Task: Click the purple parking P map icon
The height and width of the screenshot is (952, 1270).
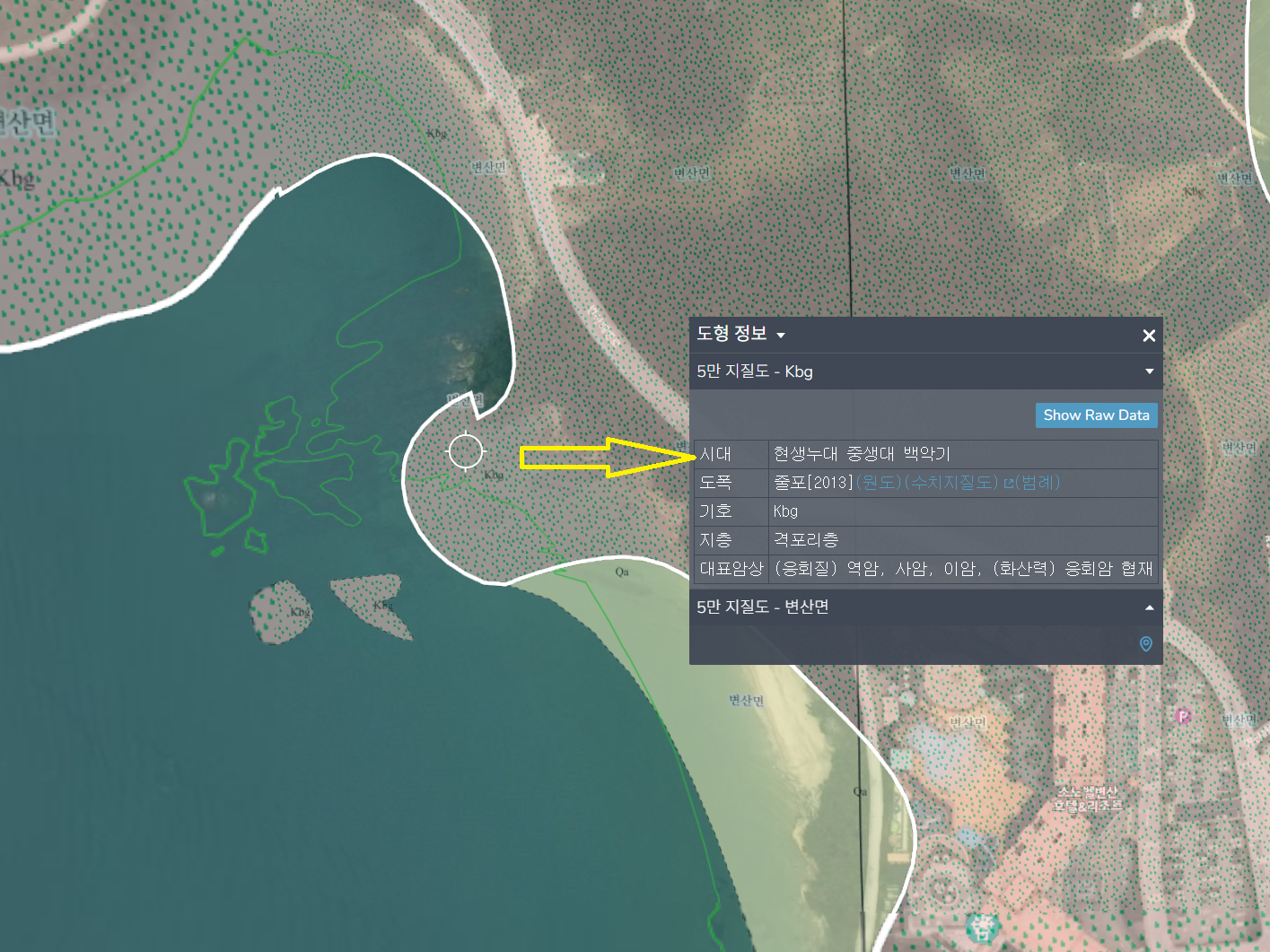Action: click(x=1183, y=716)
